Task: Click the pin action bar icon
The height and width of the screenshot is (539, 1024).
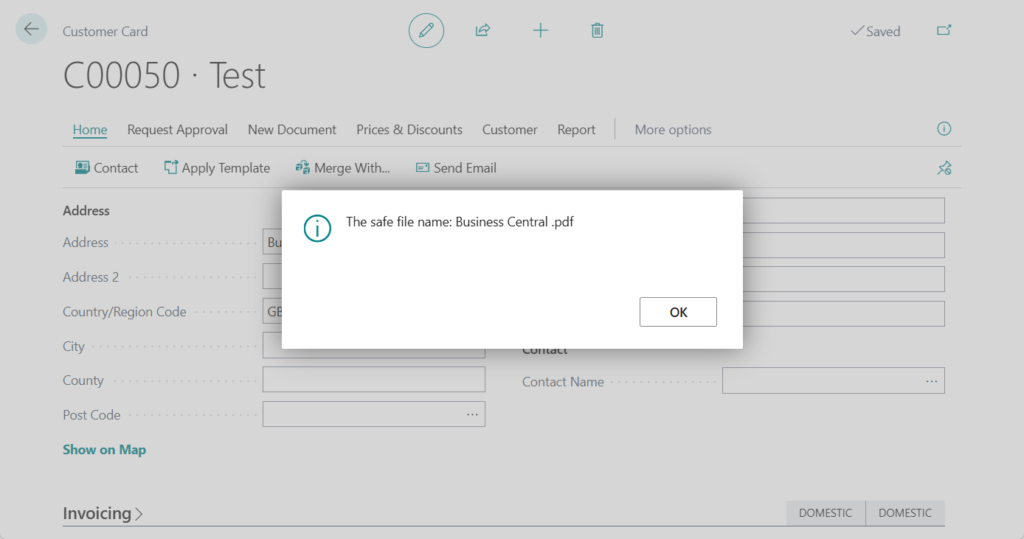Action: 943,168
